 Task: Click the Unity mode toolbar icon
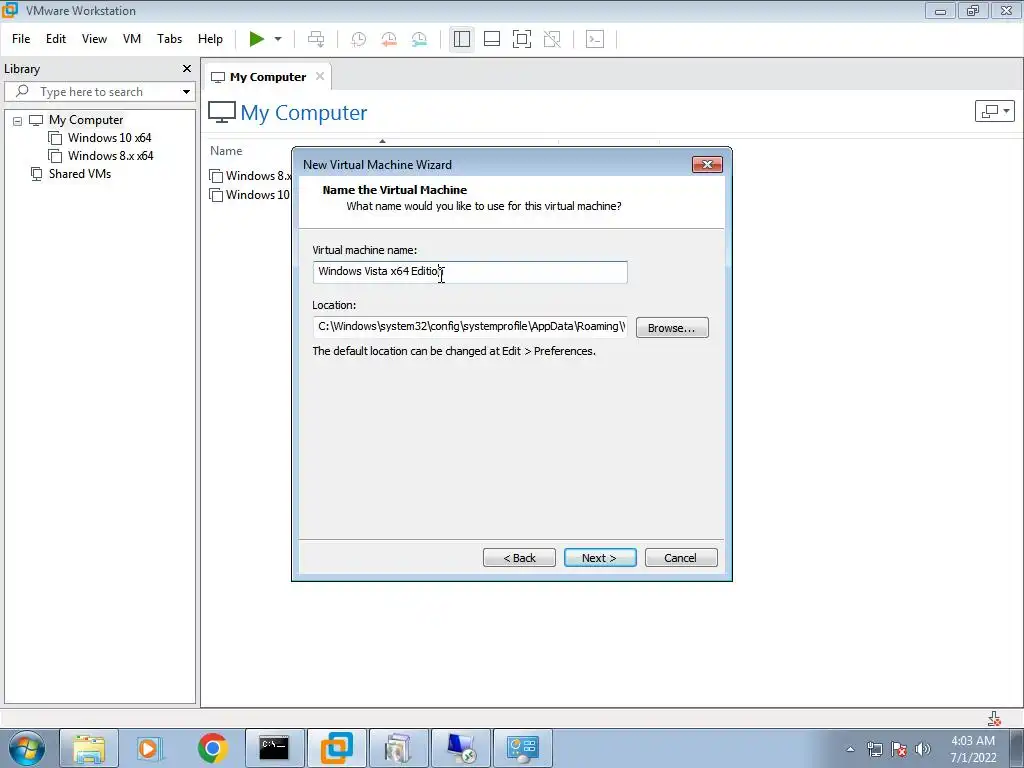(x=552, y=39)
